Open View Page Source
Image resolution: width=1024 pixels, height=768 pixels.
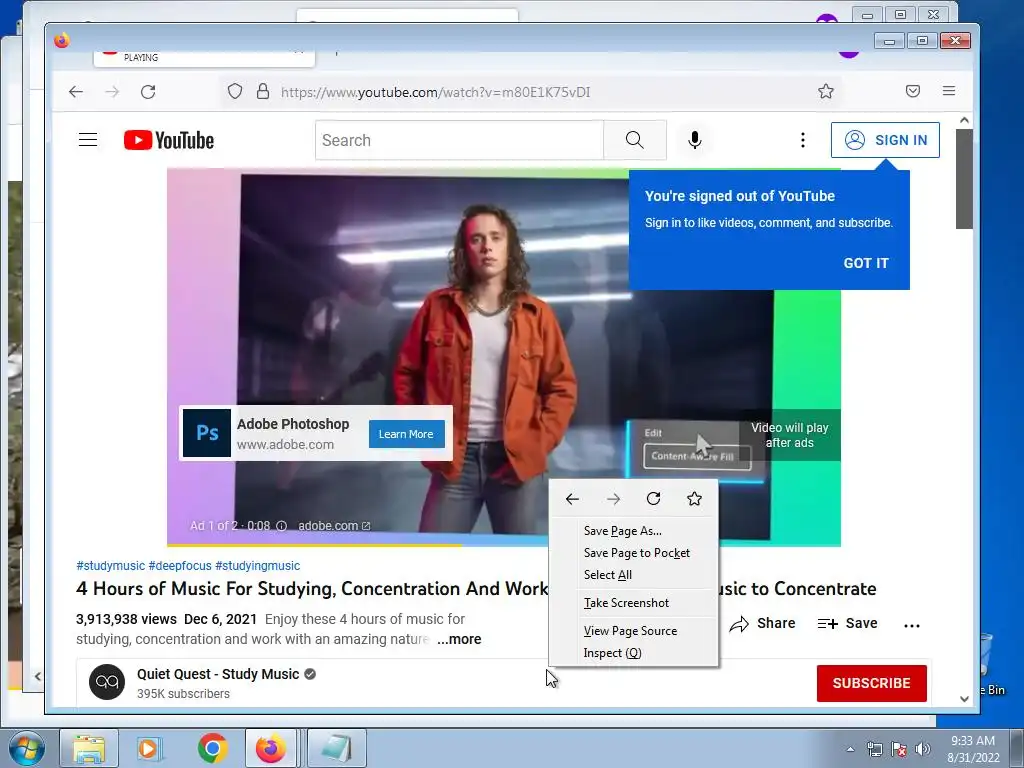click(x=633, y=631)
